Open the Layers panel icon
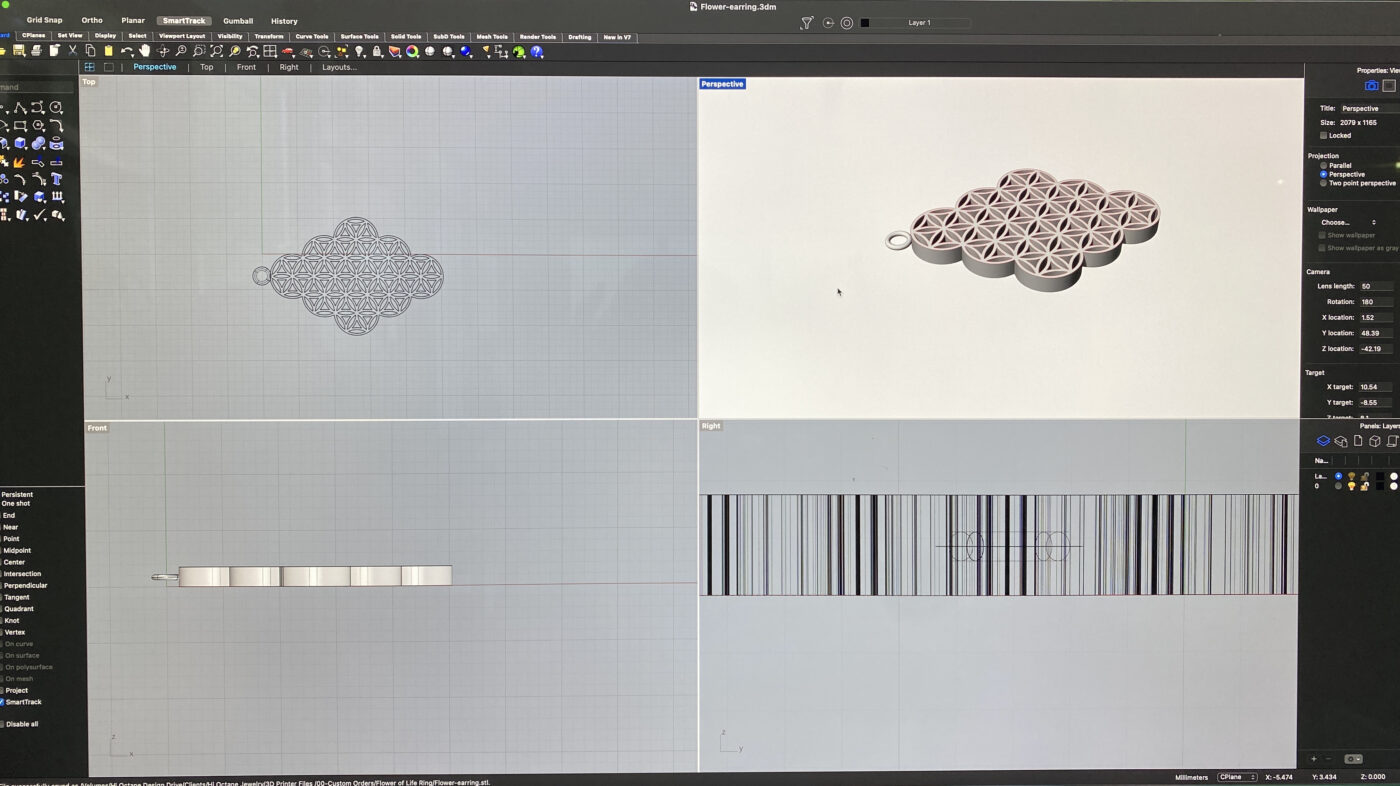 tap(1323, 441)
